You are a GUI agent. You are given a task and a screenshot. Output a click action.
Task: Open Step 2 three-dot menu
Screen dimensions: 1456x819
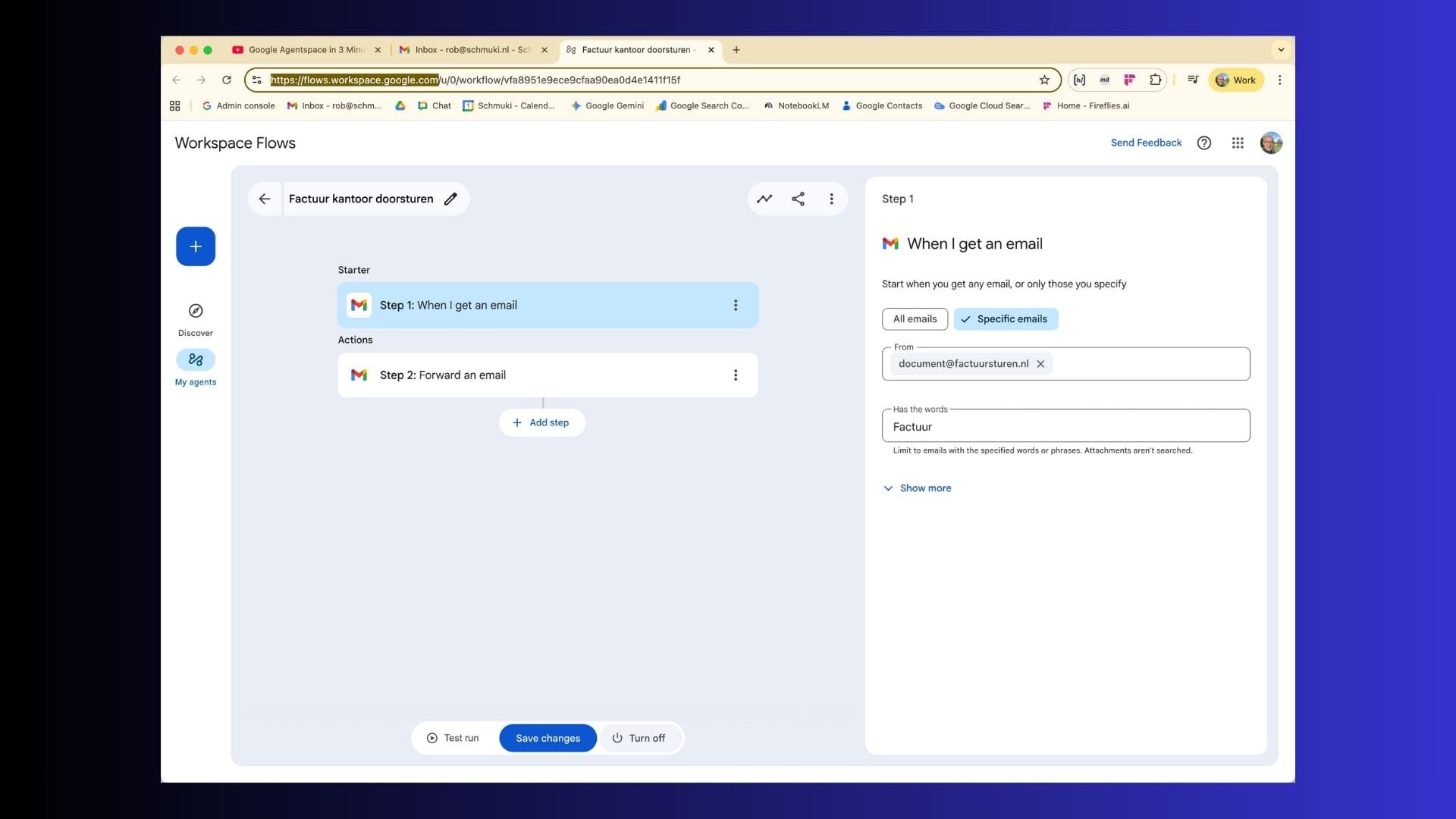click(735, 375)
